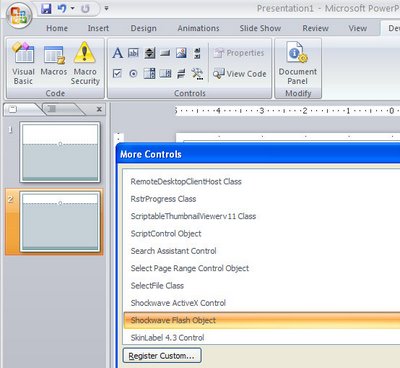Insert a Text Box control
The height and width of the screenshot is (368, 400).
click(133, 53)
